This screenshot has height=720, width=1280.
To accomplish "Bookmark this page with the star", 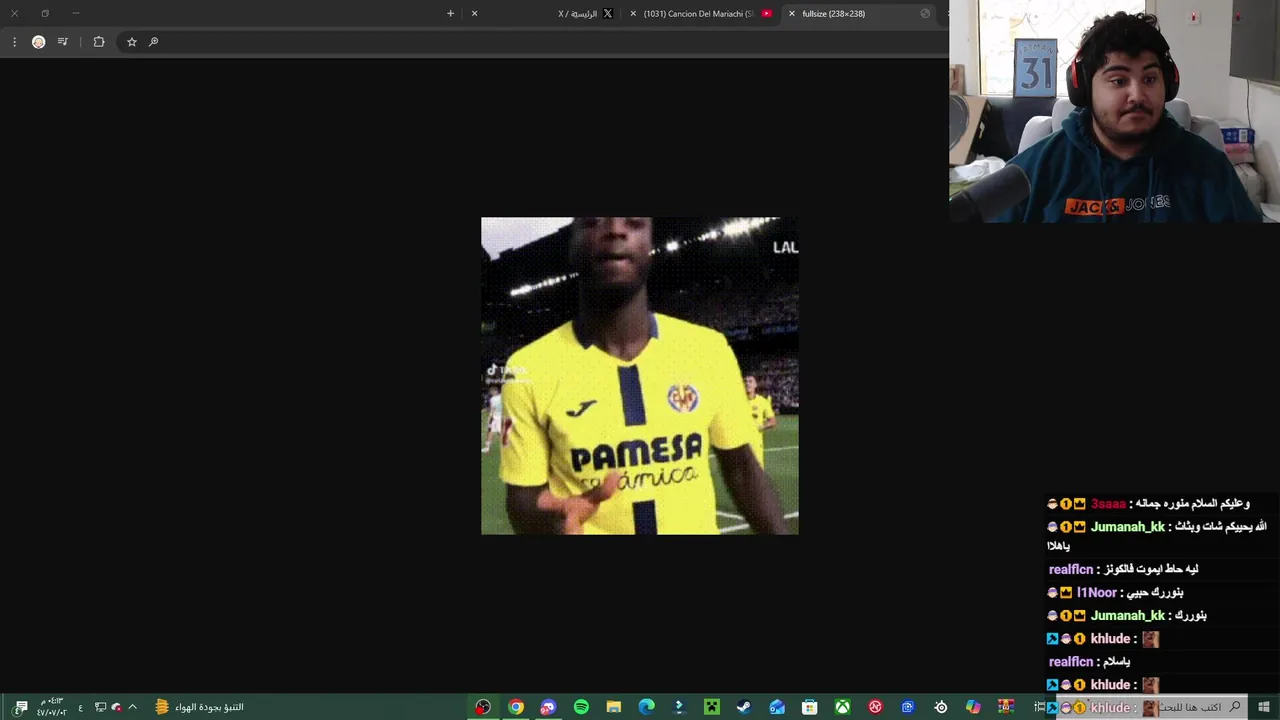I will [131, 42].
